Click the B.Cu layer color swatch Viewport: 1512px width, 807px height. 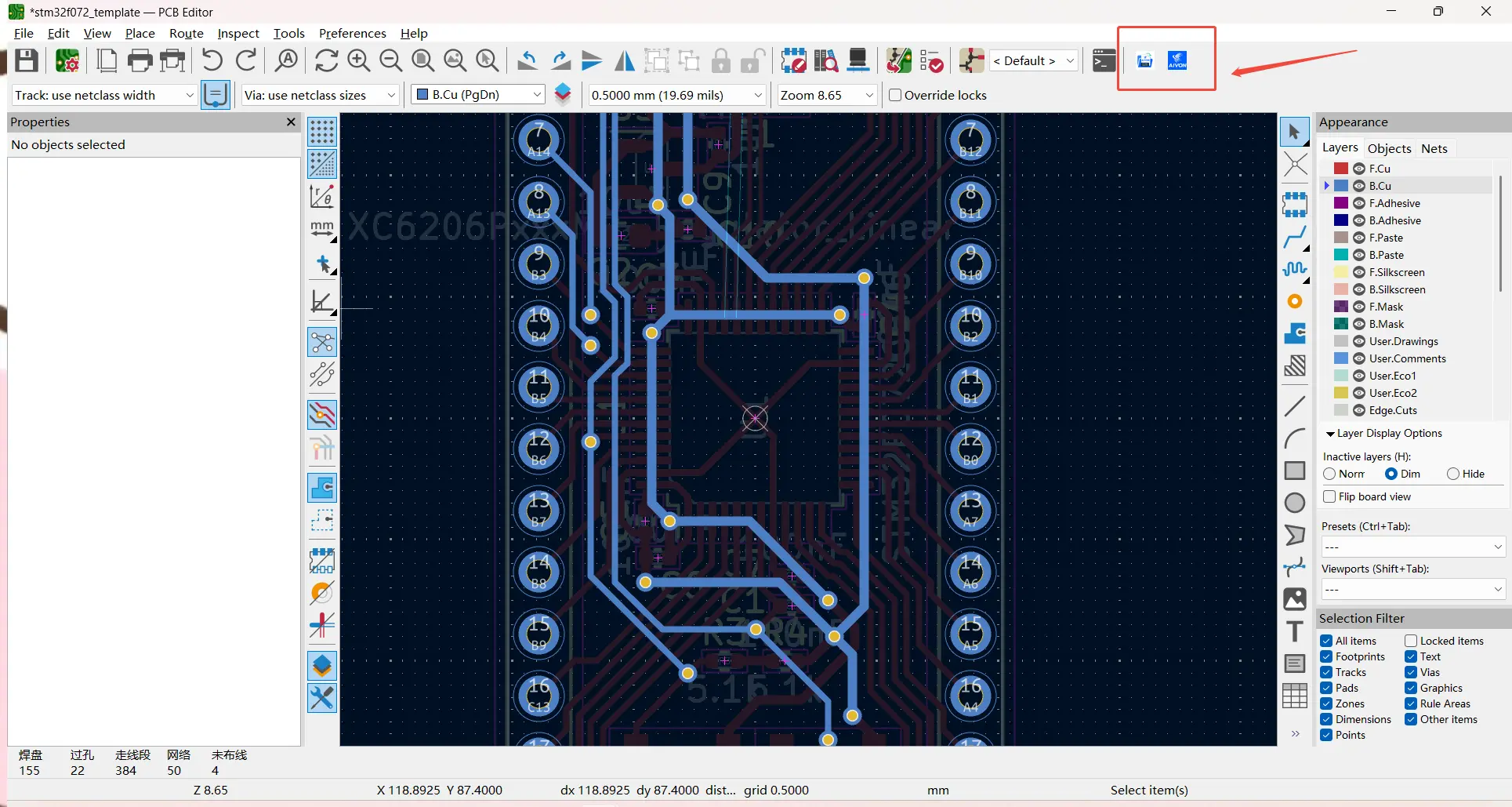tap(1341, 186)
